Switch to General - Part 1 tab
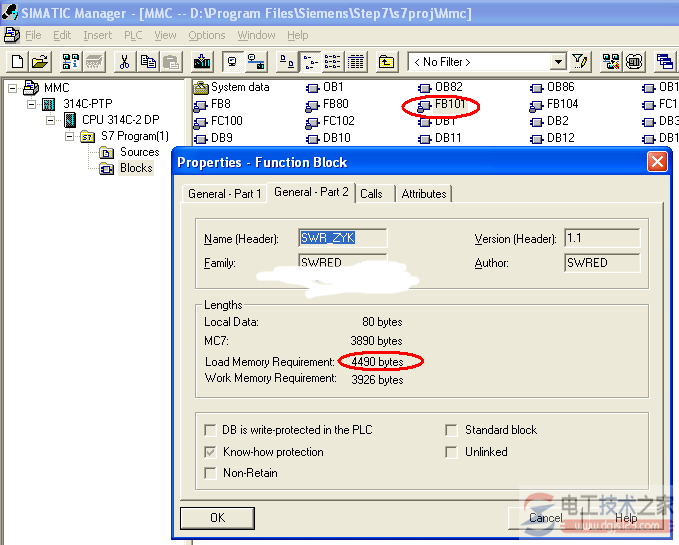679x545 pixels. 225,194
